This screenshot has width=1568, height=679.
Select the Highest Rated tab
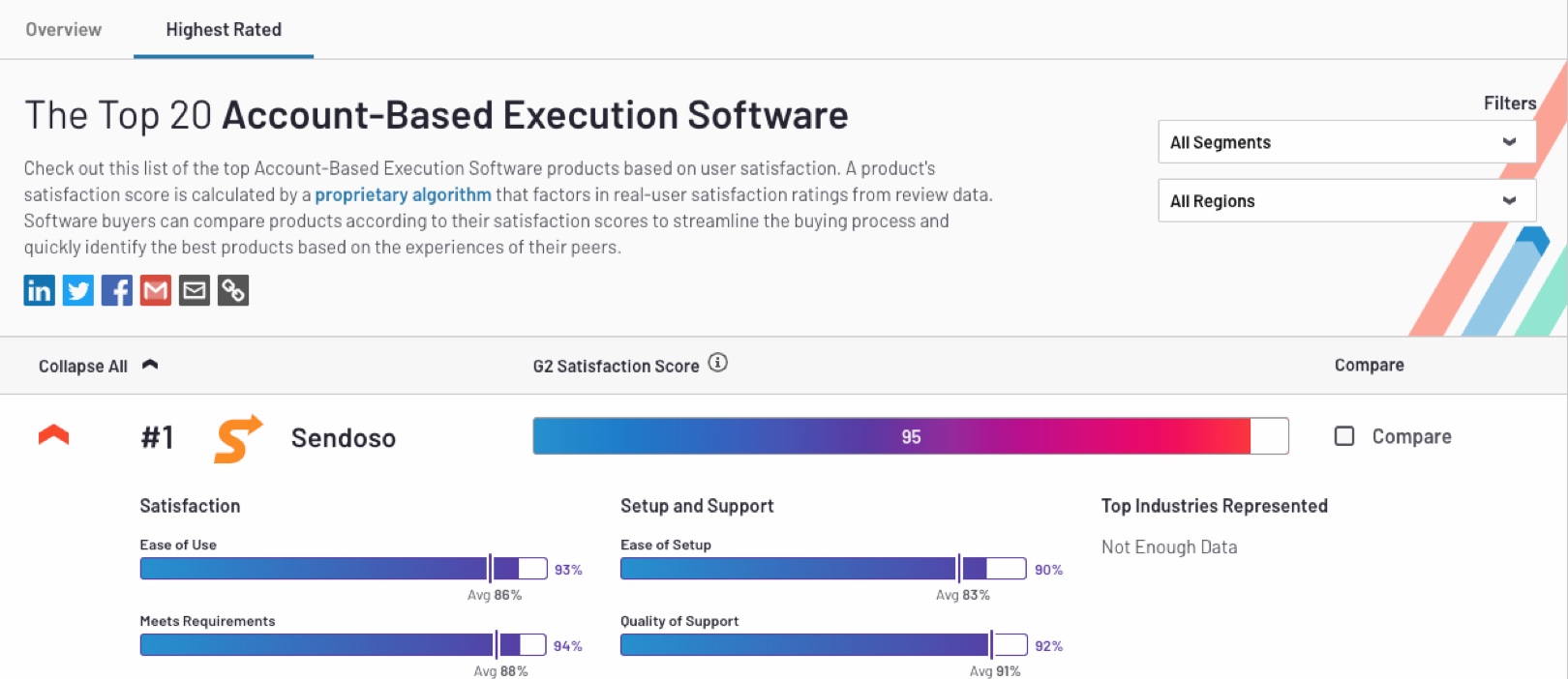click(x=222, y=29)
